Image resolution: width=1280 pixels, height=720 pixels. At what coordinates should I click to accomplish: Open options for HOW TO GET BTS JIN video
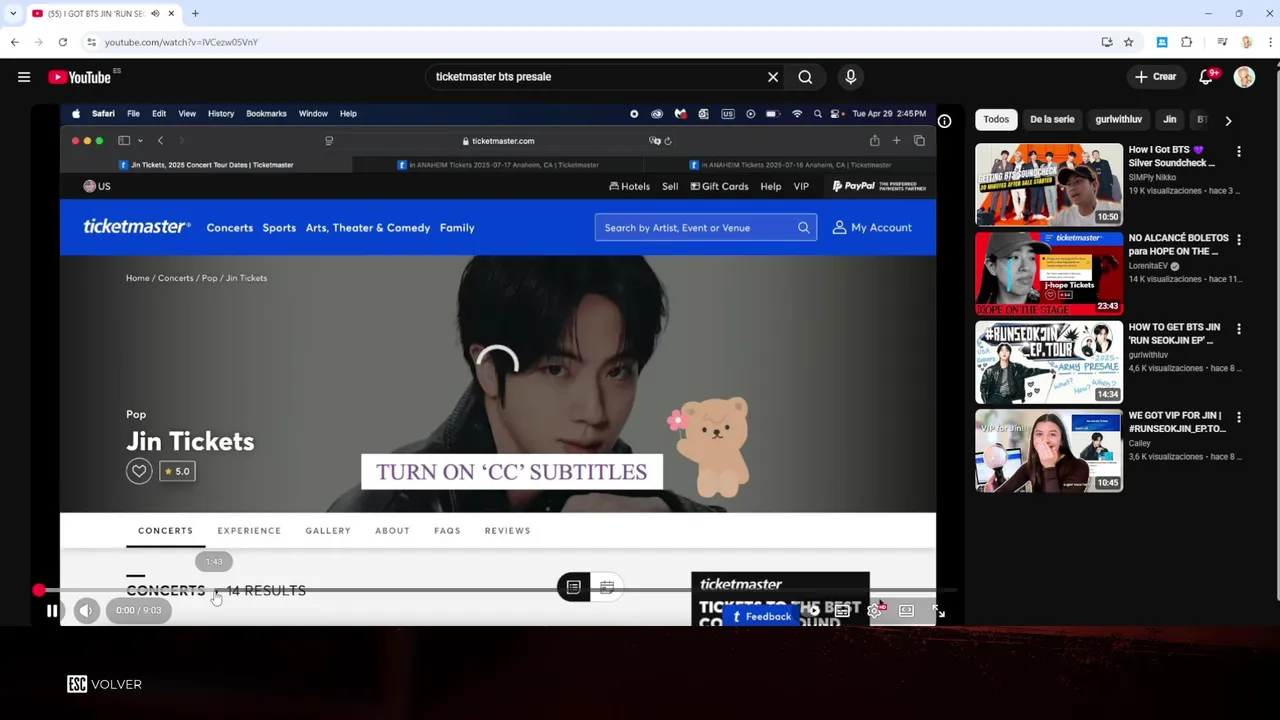pyautogui.click(x=1239, y=329)
